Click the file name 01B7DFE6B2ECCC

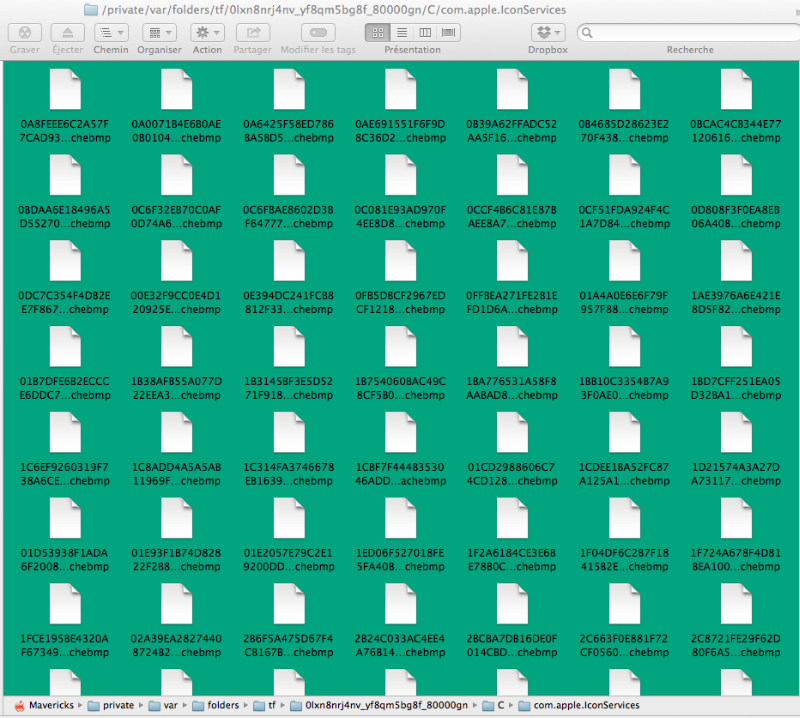[x=65, y=388]
